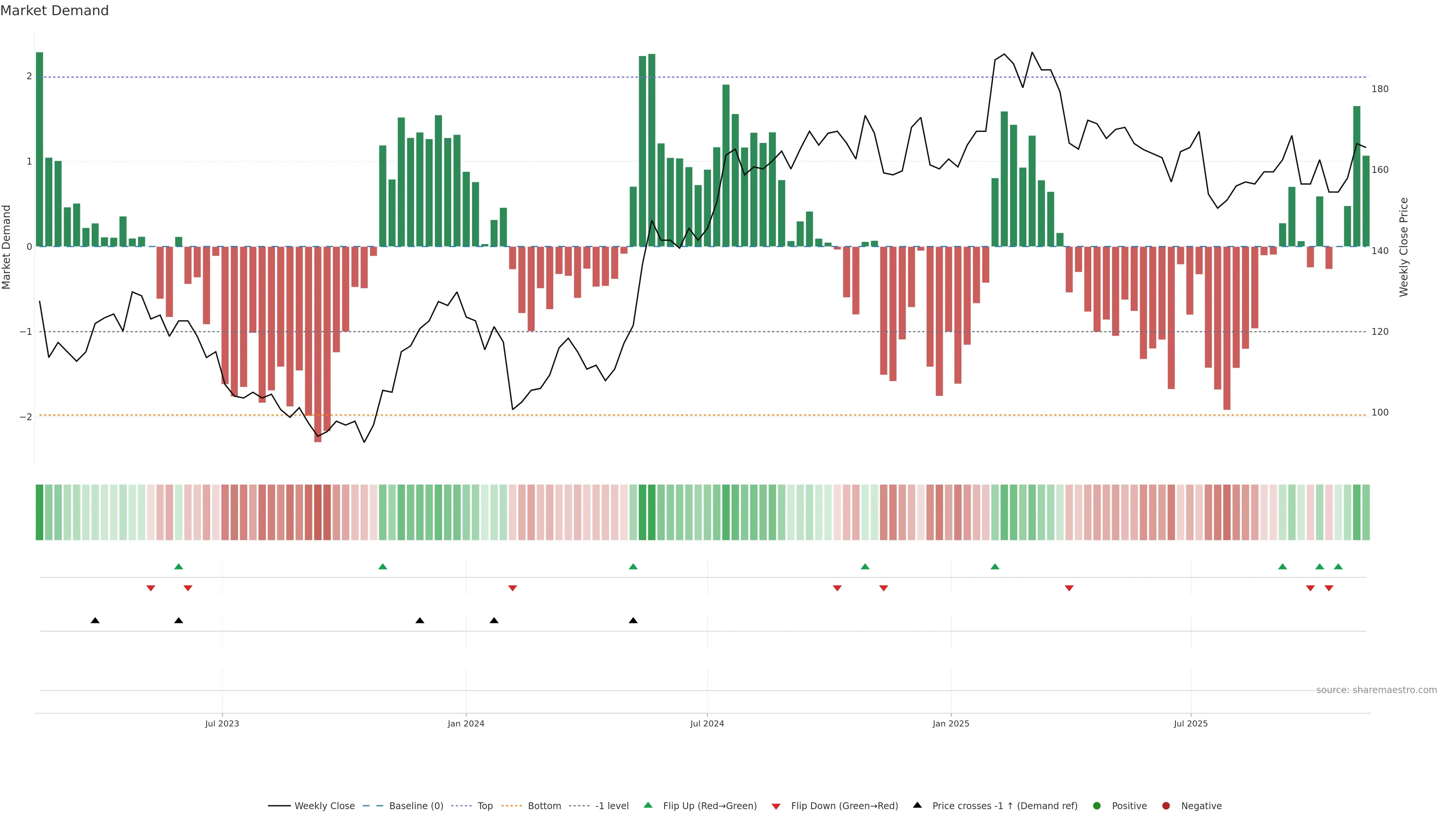Click the red flip-down marker after Jan 2024
This screenshot has height=819, width=1456.
pos(513,588)
